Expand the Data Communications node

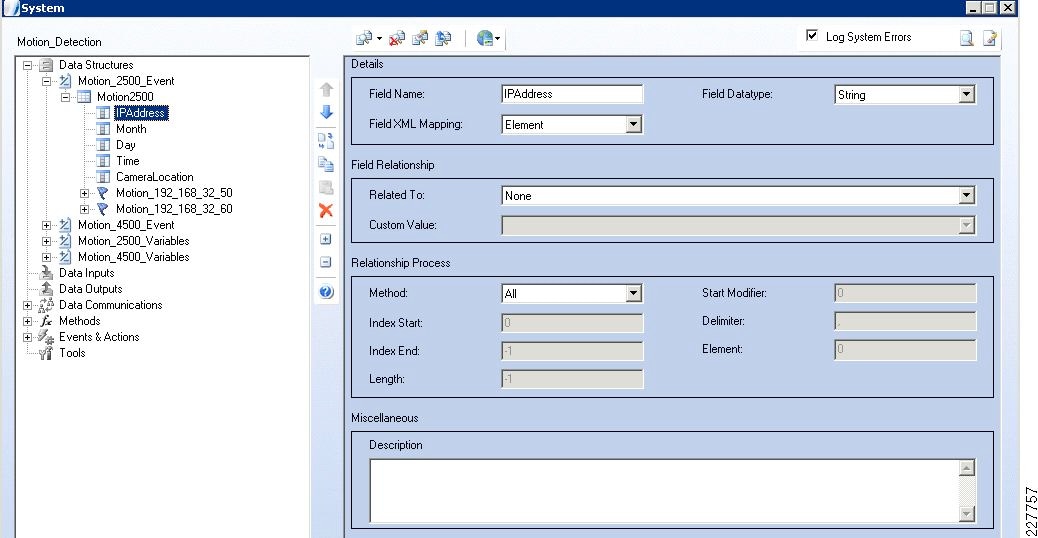point(27,305)
